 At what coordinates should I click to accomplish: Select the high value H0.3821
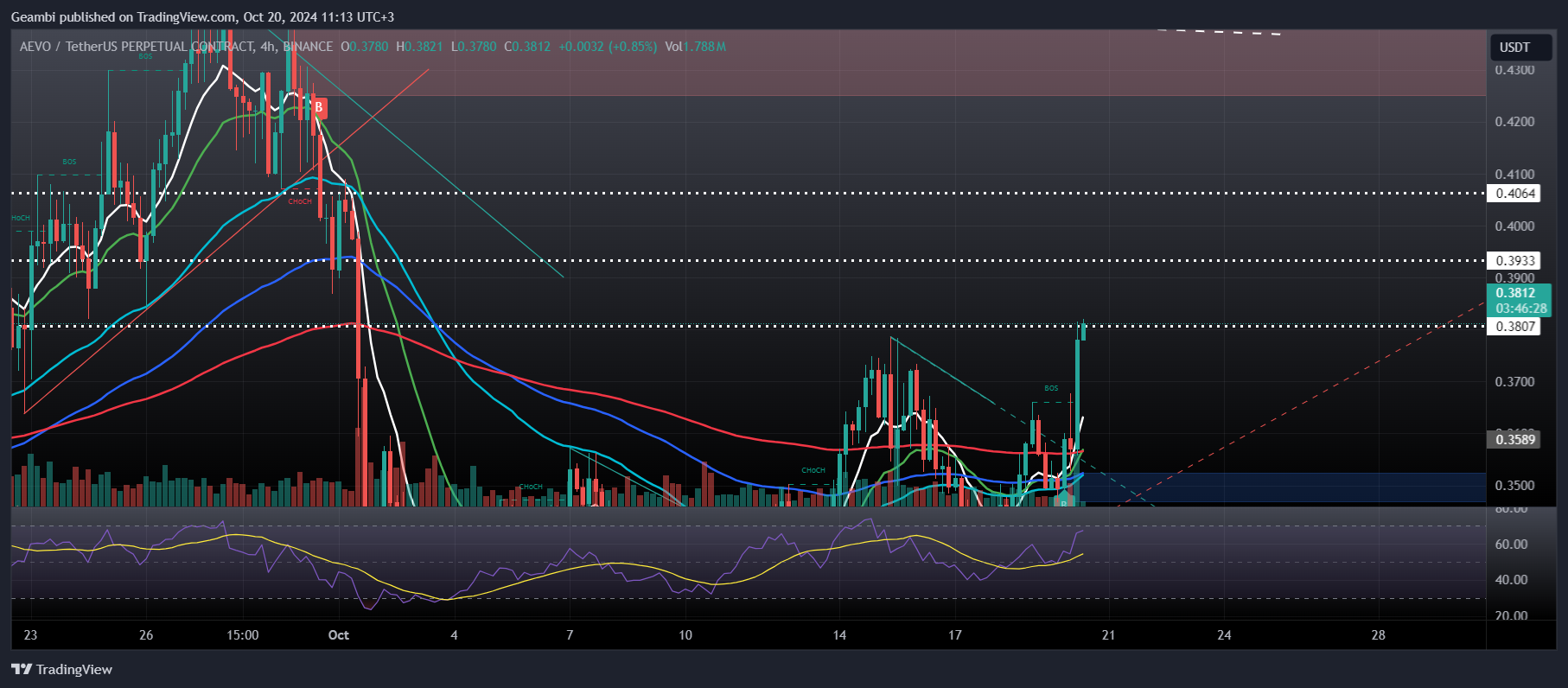[419, 47]
